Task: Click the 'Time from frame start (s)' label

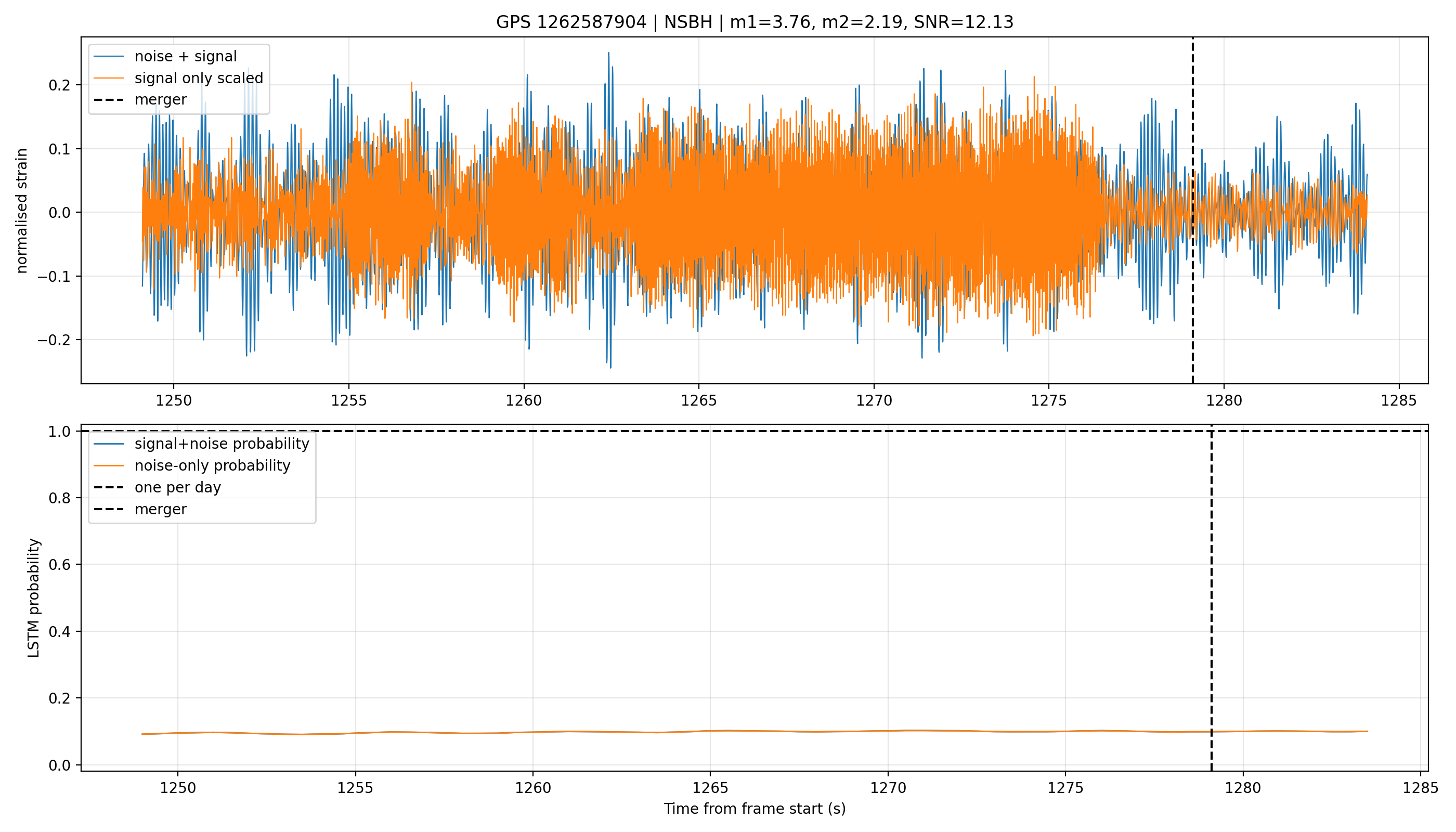Action: point(755,809)
